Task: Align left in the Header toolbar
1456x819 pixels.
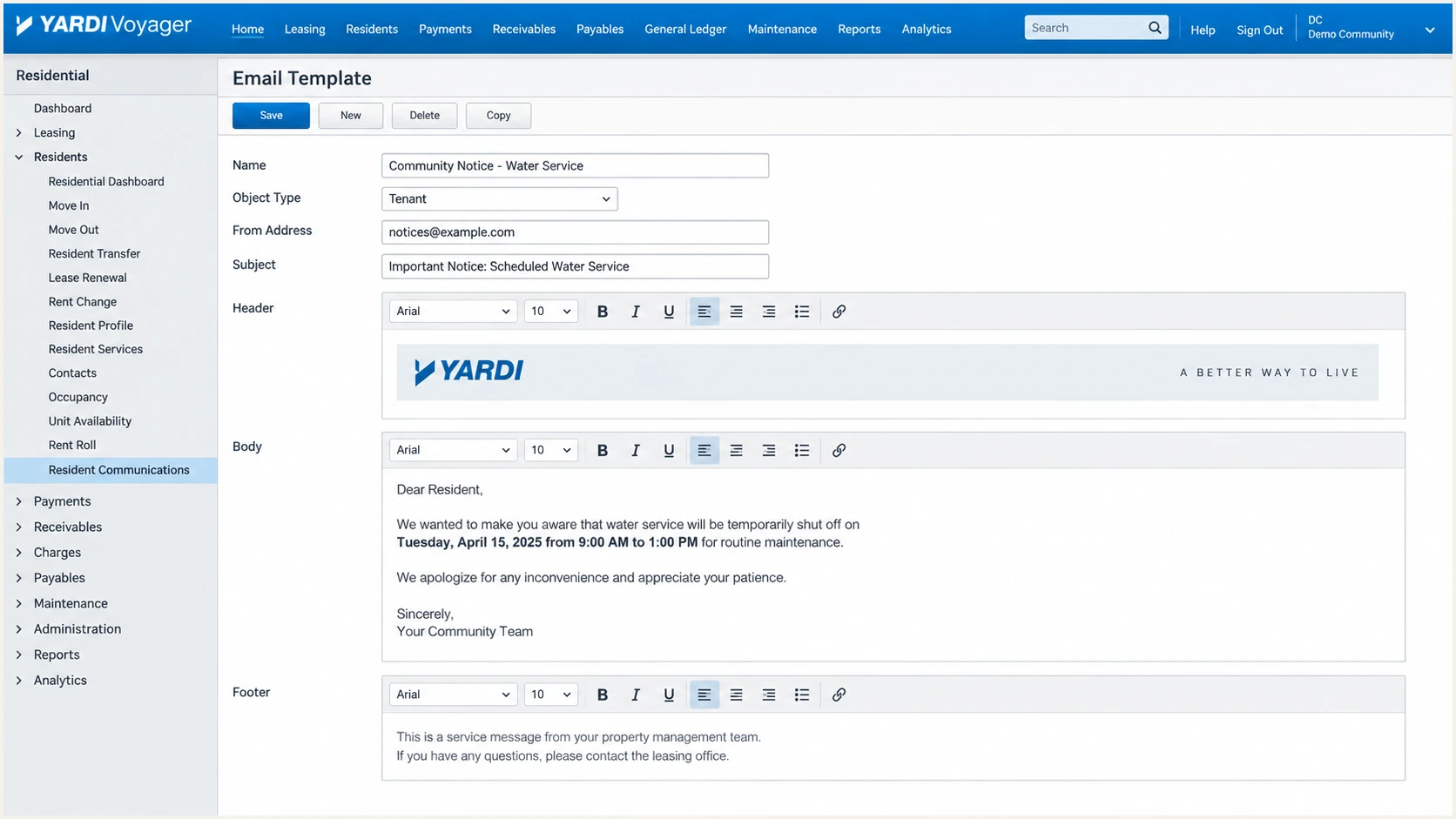Action: tap(704, 312)
